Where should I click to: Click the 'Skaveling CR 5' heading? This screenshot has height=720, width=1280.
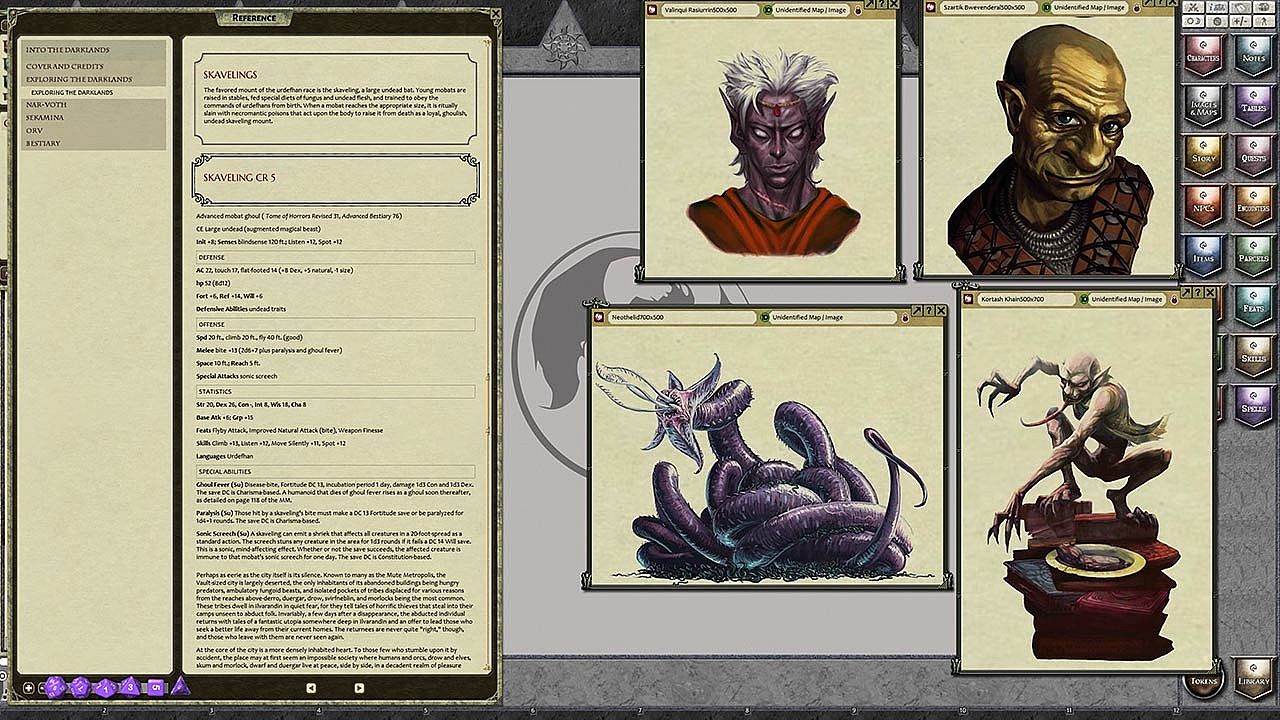point(239,177)
